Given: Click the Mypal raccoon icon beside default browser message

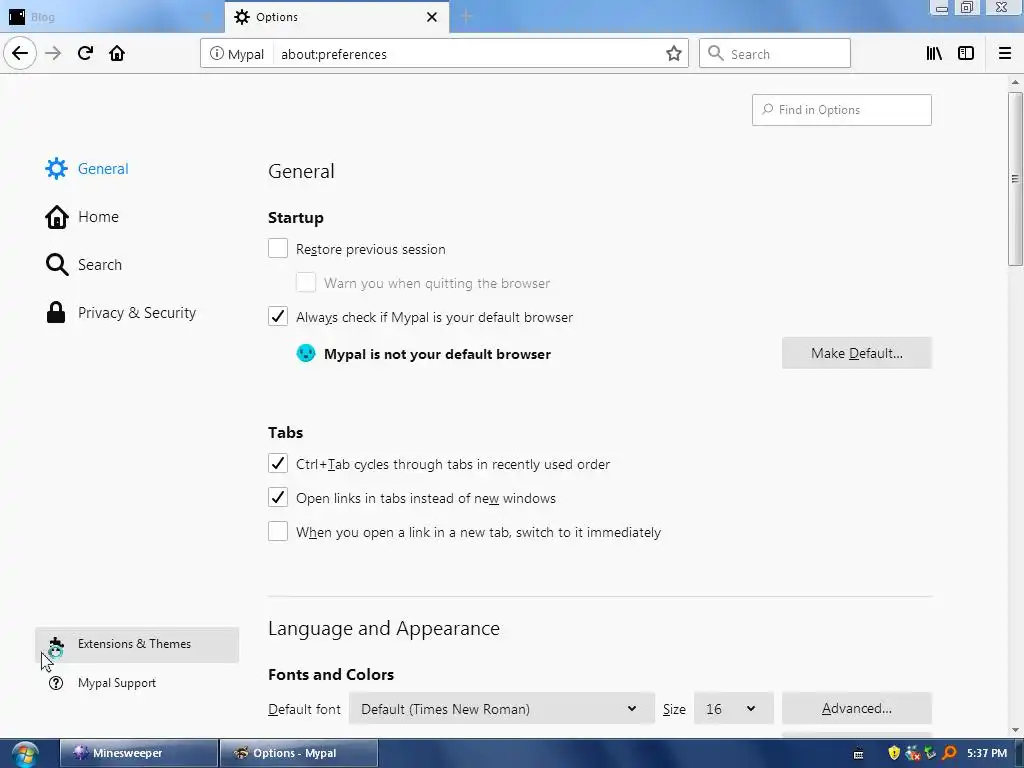Looking at the screenshot, I should [x=306, y=353].
